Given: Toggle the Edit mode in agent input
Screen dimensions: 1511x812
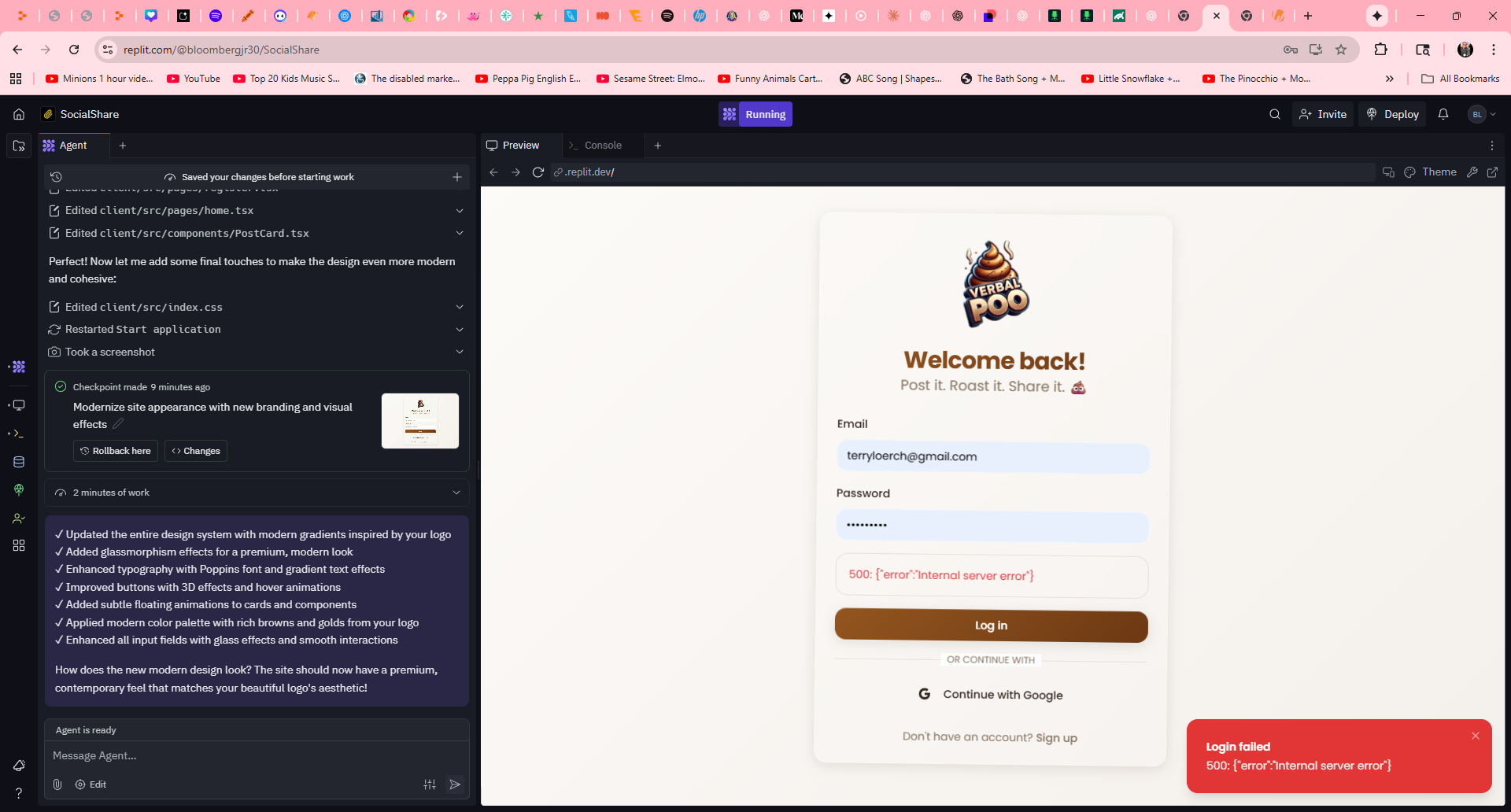Looking at the screenshot, I should pyautogui.click(x=91, y=784).
